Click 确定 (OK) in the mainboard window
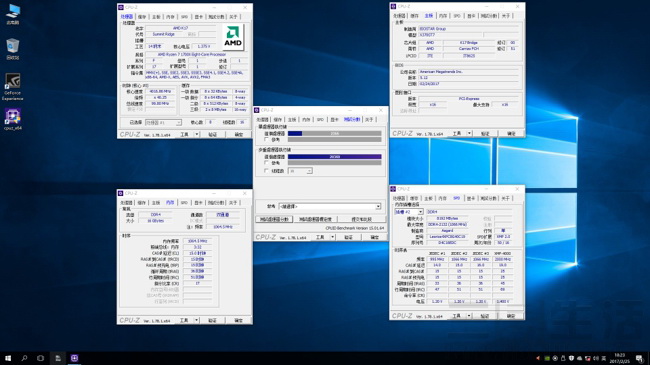Image resolution: width=650 pixels, height=365 pixels. [x=511, y=134]
